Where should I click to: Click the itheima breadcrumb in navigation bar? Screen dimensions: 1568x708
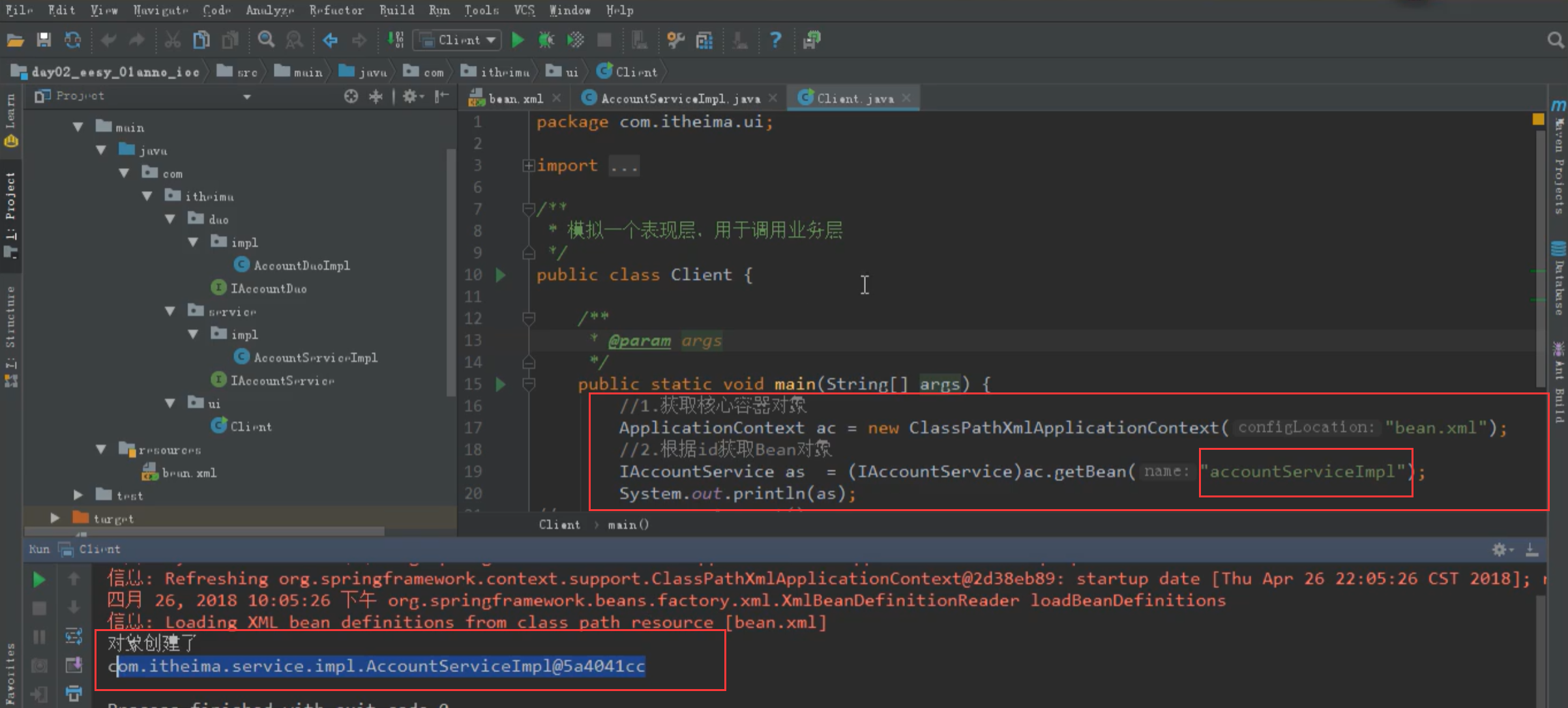point(504,72)
